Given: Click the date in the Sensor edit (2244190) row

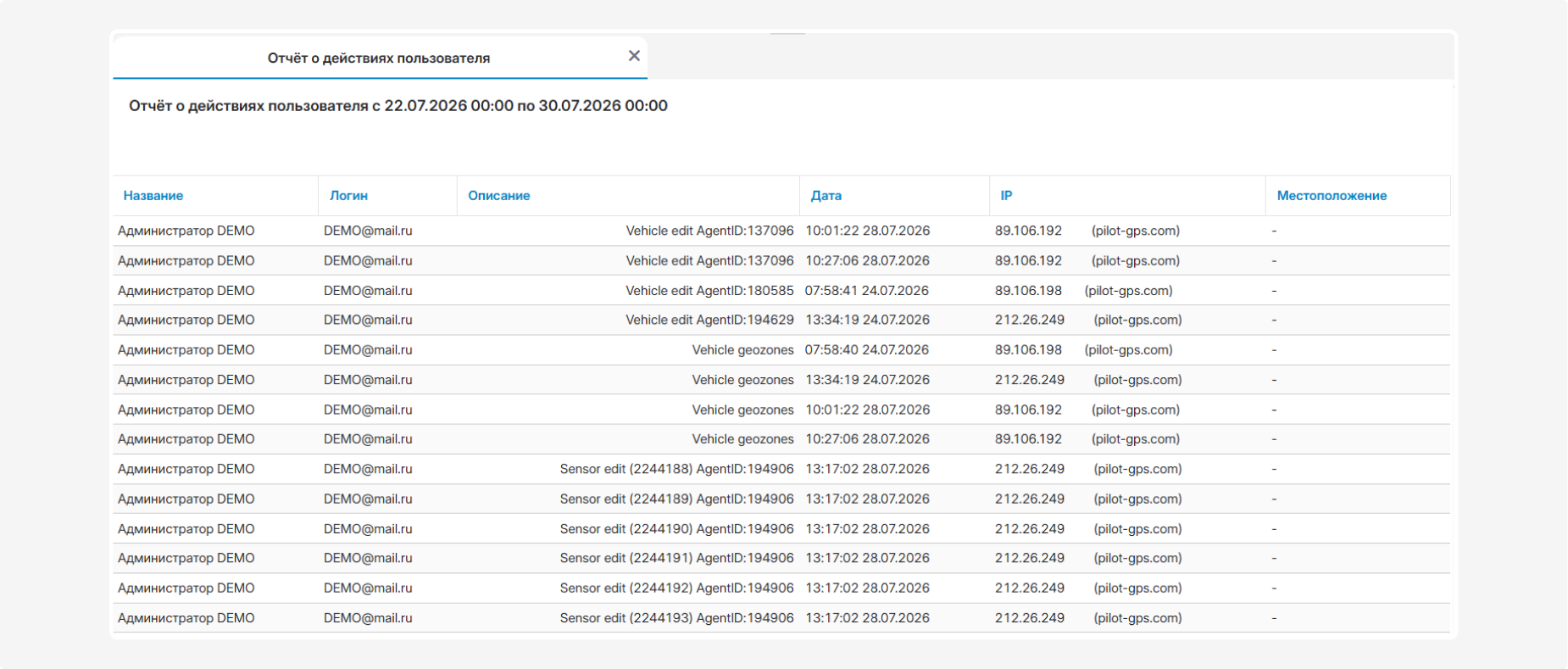Looking at the screenshot, I should 867,529.
